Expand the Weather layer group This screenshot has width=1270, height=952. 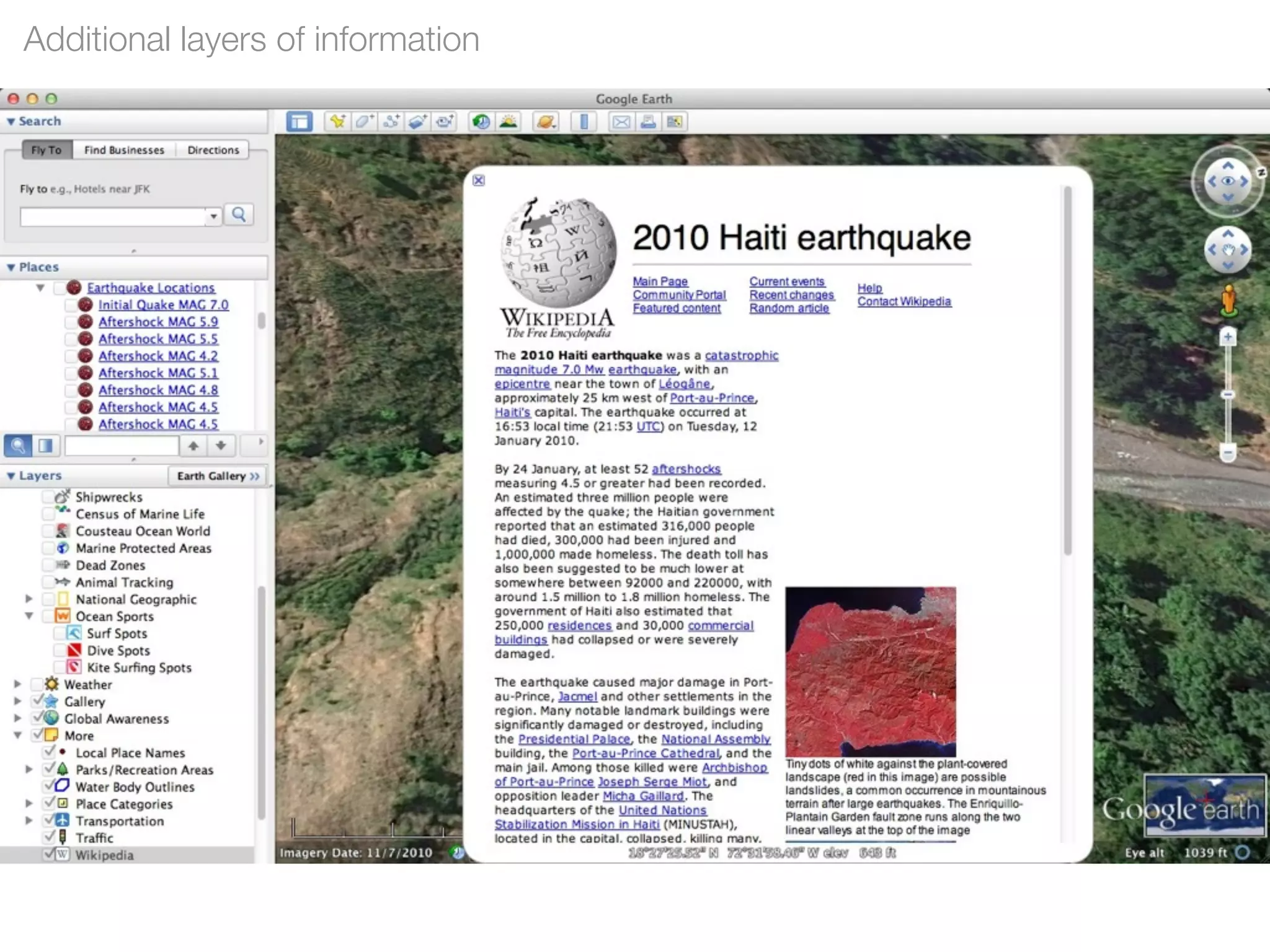pyautogui.click(x=17, y=684)
